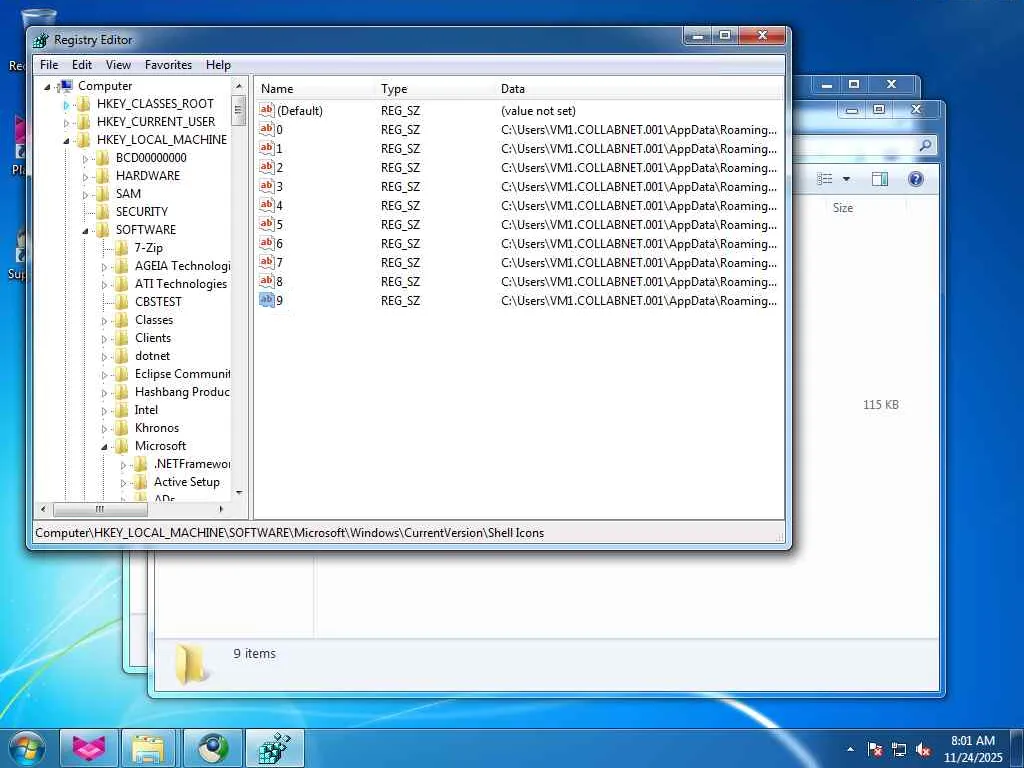Click the tree pane horizontal scroll-right arrow
1024x768 pixels.
(221, 509)
